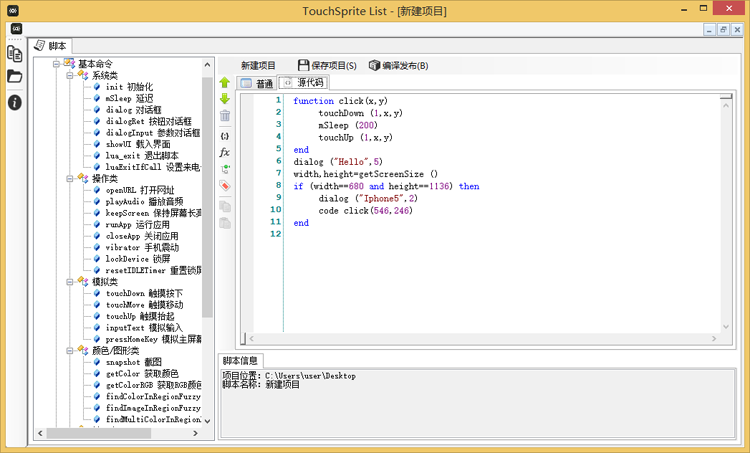Image resolution: width=750 pixels, height=453 pixels.
Task: Select inputText 模拟输入 command
Action: (x=144, y=328)
